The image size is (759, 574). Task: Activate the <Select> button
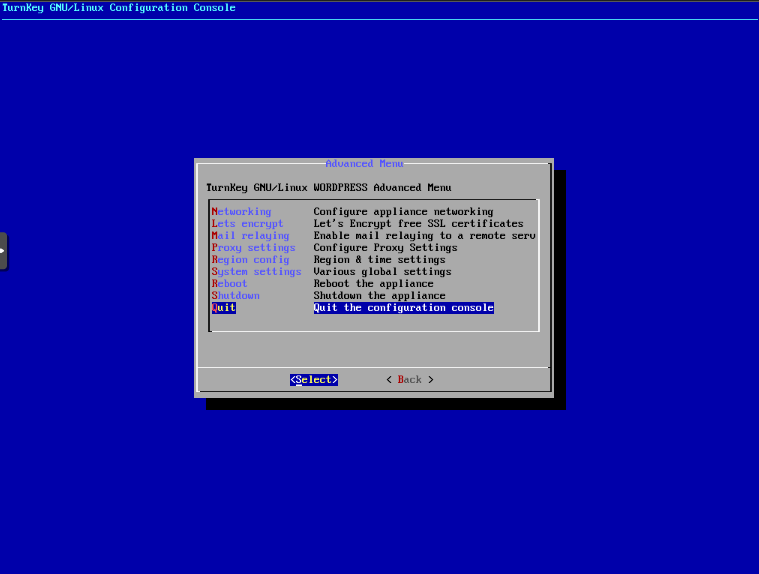coord(314,380)
